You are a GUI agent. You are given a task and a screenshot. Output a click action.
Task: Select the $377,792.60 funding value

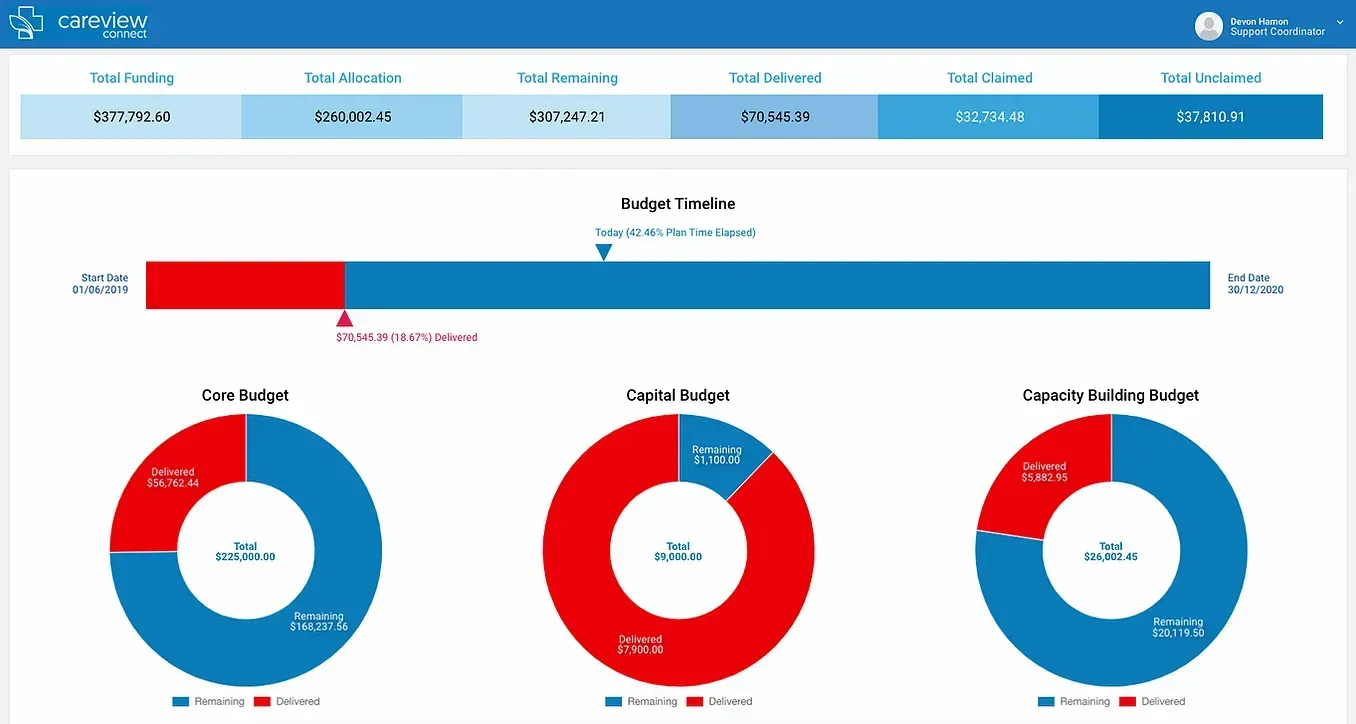(132, 117)
